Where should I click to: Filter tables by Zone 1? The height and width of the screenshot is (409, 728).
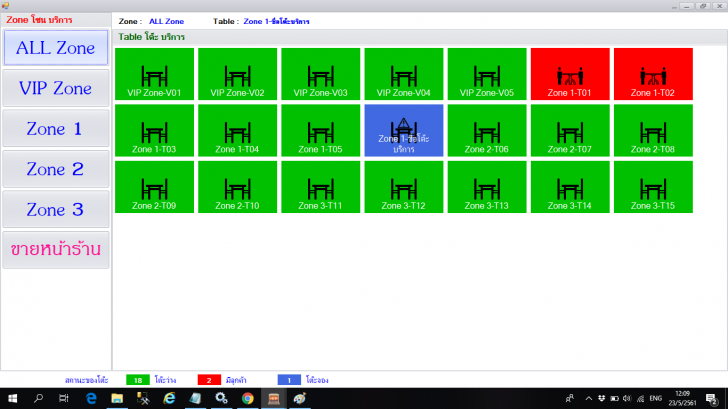(x=56, y=129)
